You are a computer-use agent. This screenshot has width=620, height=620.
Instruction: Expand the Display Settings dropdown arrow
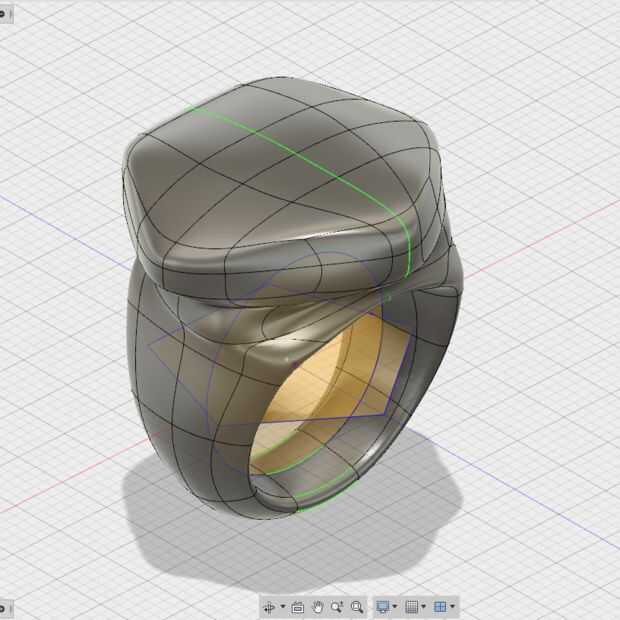[x=395, y=606]
